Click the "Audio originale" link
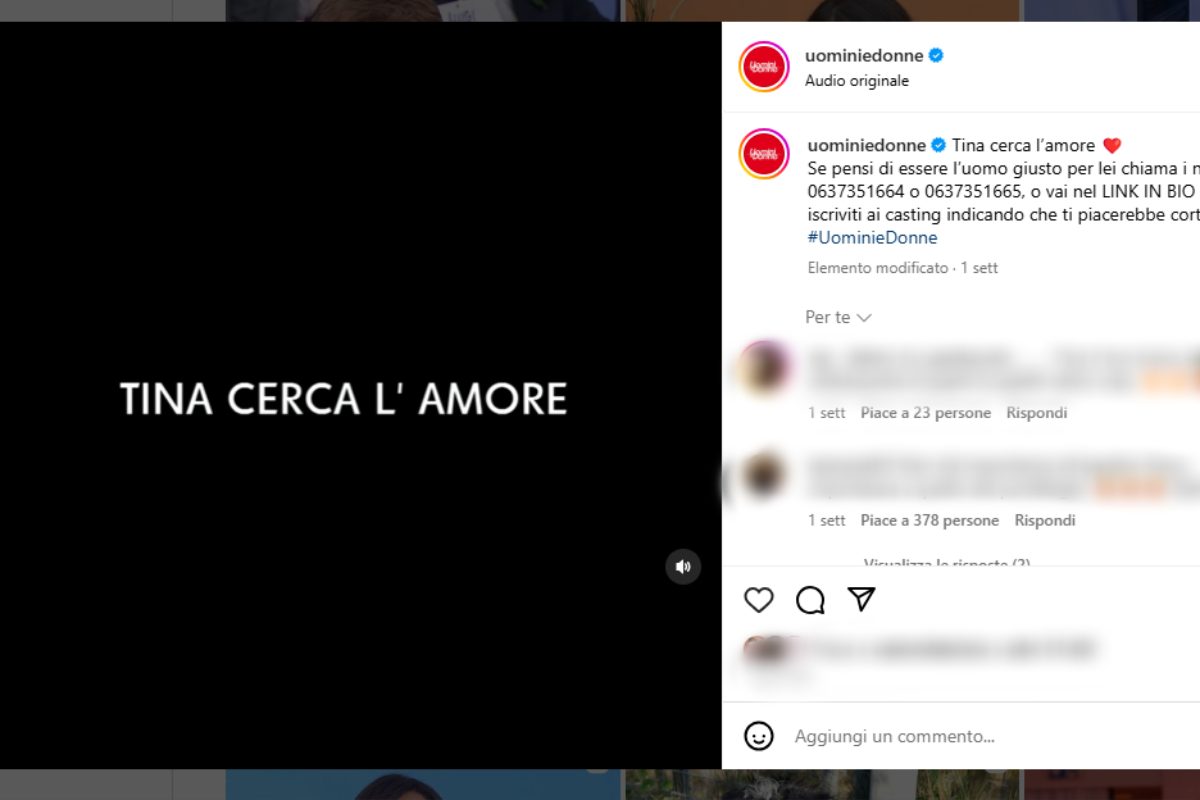Viewport: 1200px width, 800px height. pos(857,81)
